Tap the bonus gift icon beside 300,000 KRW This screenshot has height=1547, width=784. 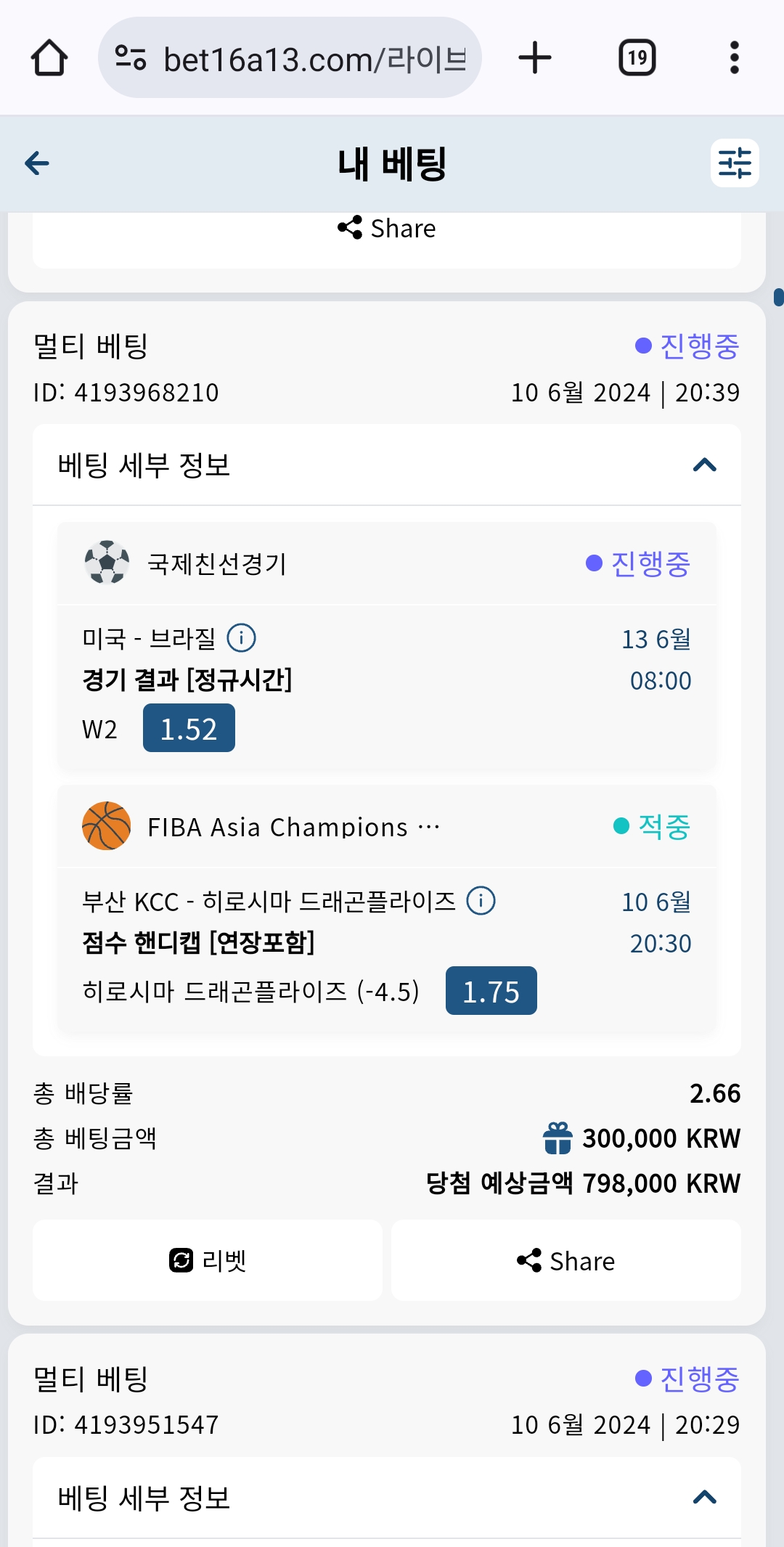click(x=558, y=1138)
